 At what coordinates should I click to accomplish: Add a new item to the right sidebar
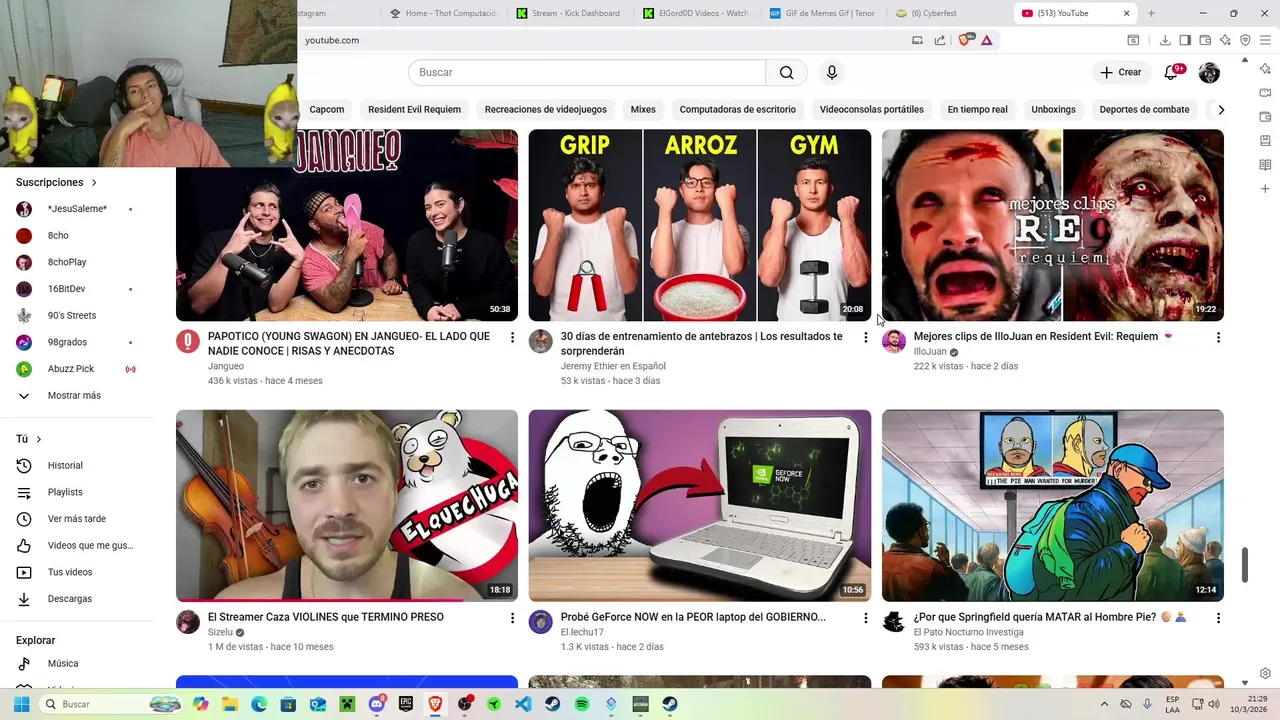(x=1265, y=189)
